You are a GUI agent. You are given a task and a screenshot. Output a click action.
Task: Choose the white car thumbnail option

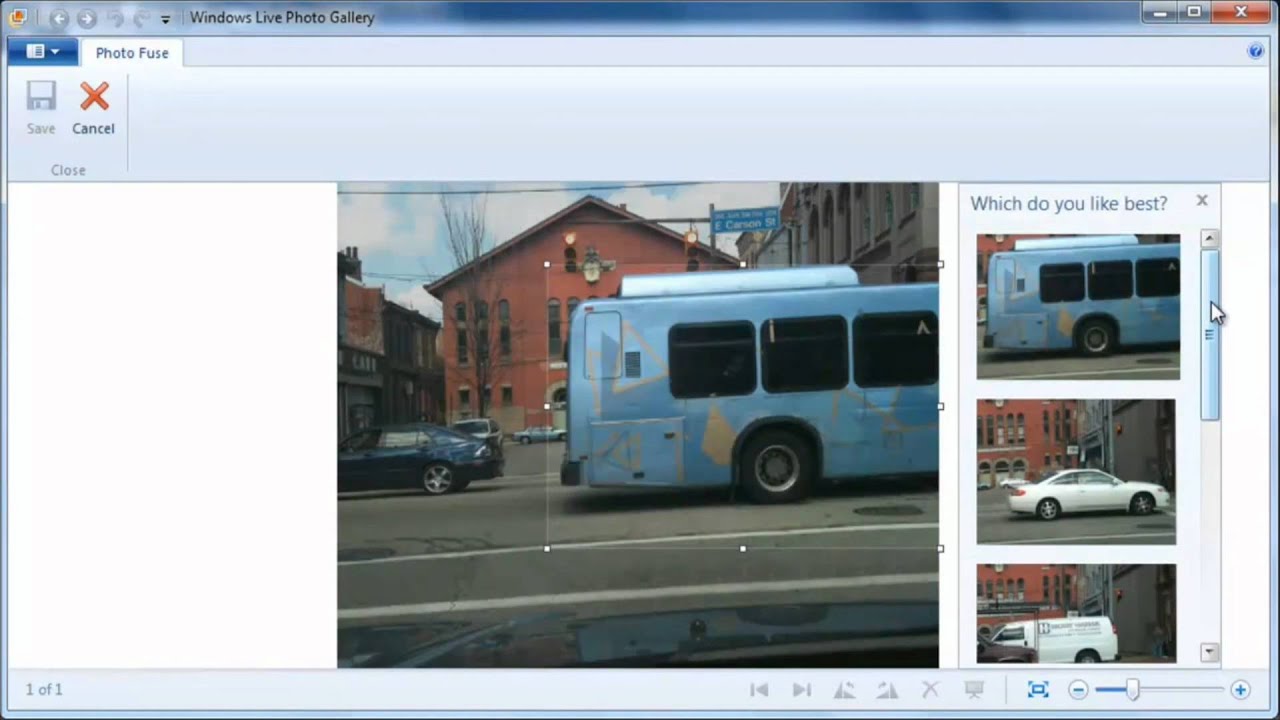click(1076, 471)
